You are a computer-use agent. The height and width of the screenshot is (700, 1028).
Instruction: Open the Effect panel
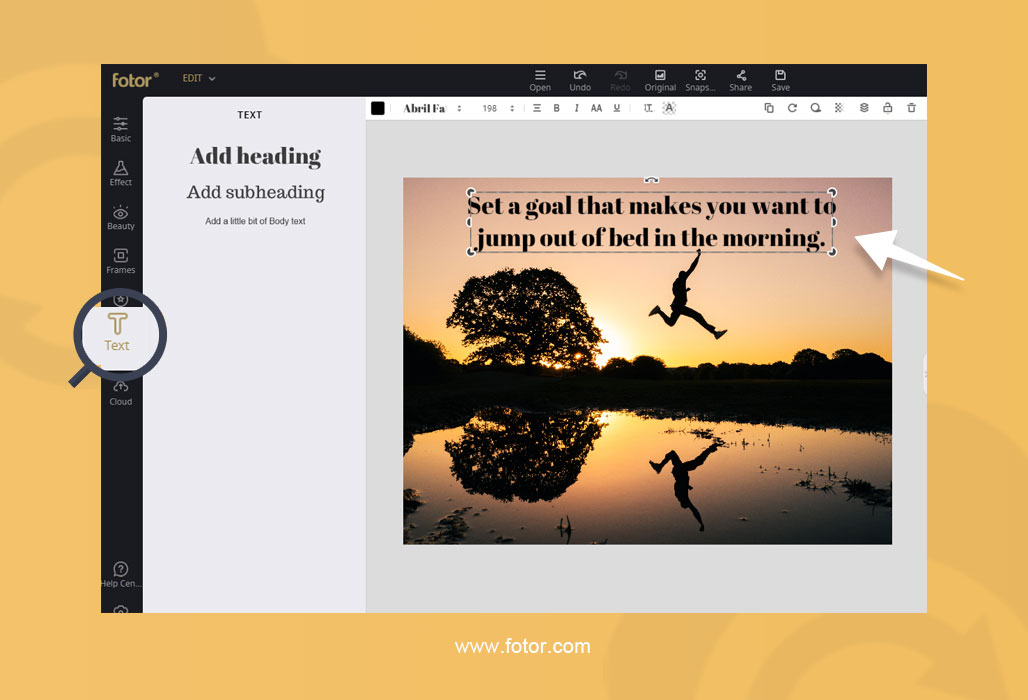pyautogui.click(x=121, y=173)
